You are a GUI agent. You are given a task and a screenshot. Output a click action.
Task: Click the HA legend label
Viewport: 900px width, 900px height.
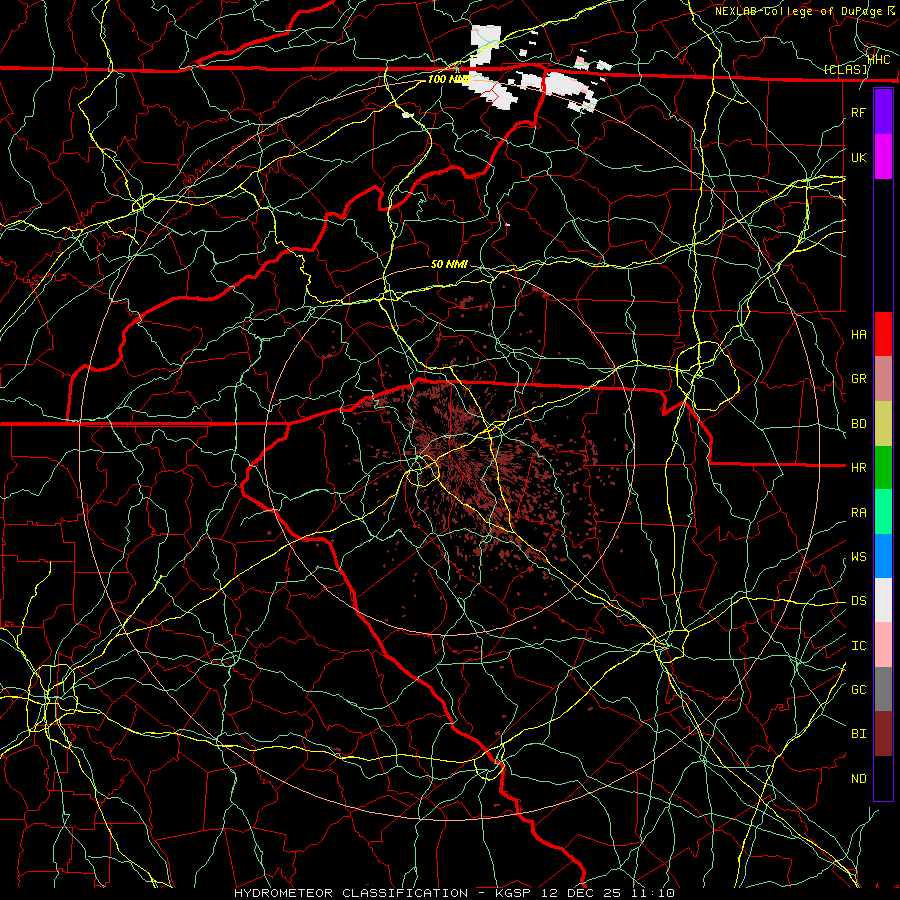tap(859, 335)
